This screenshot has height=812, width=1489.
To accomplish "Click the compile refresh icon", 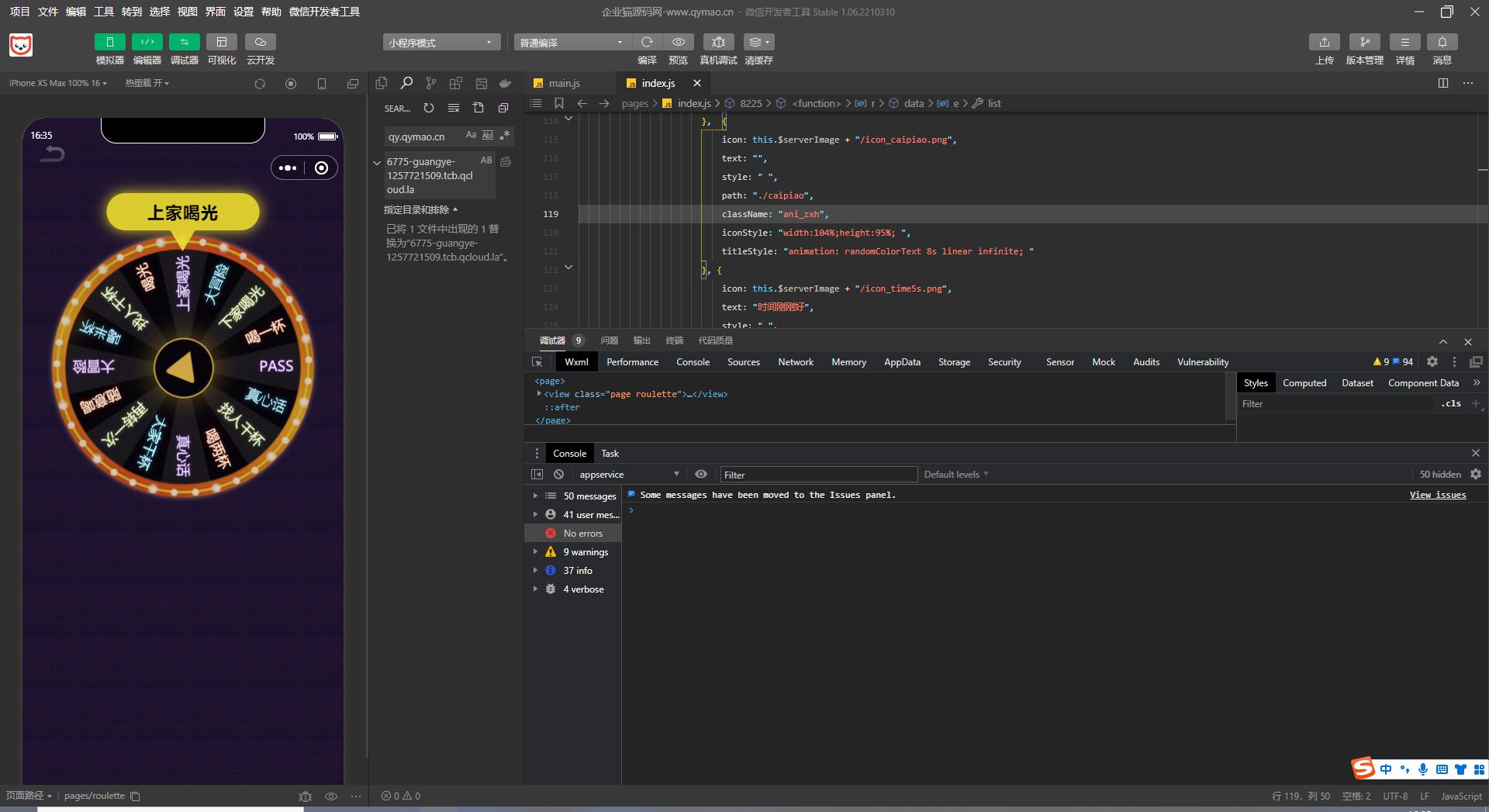I will click(647, 43).
